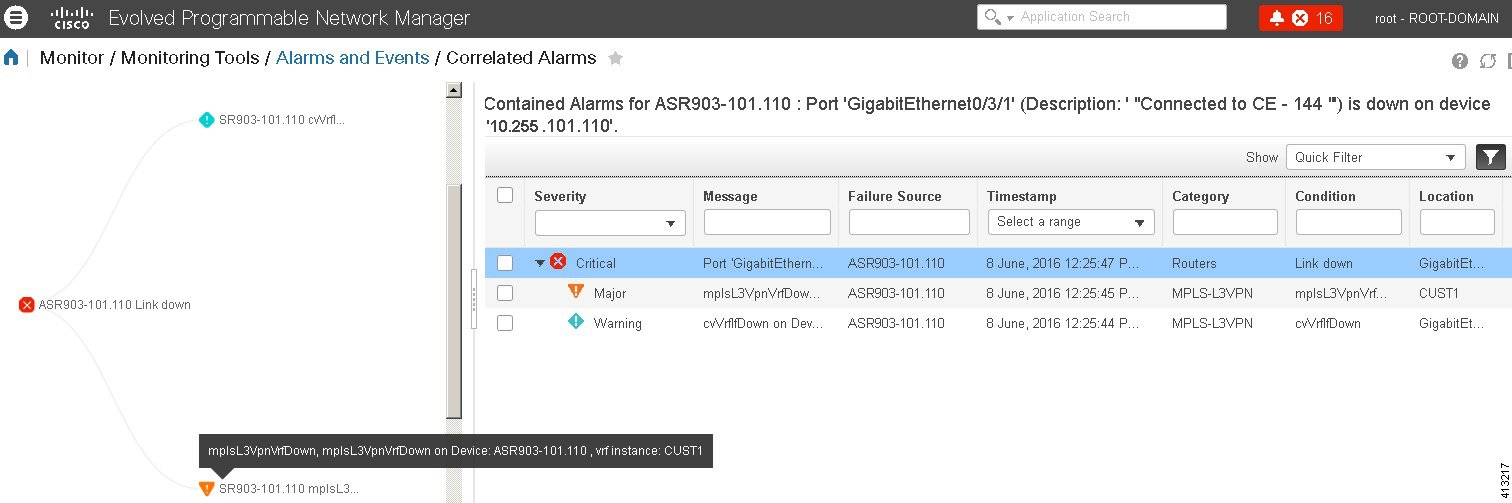The width and height of the screenshot is (1512, 503).
Task: Check the Critical alarm row checkbox
Action: tap(505, 263)
